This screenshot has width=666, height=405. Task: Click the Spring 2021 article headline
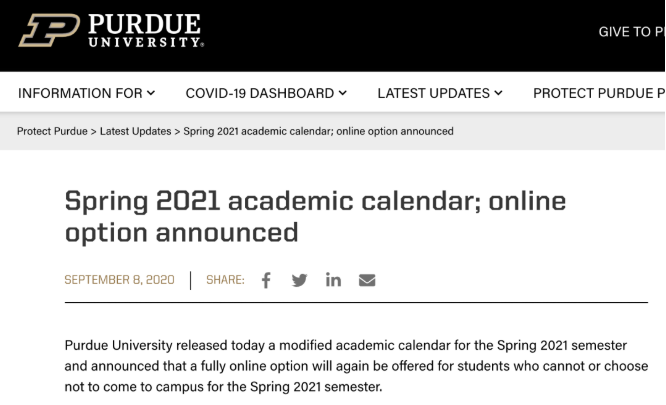(x=315, y=216)
